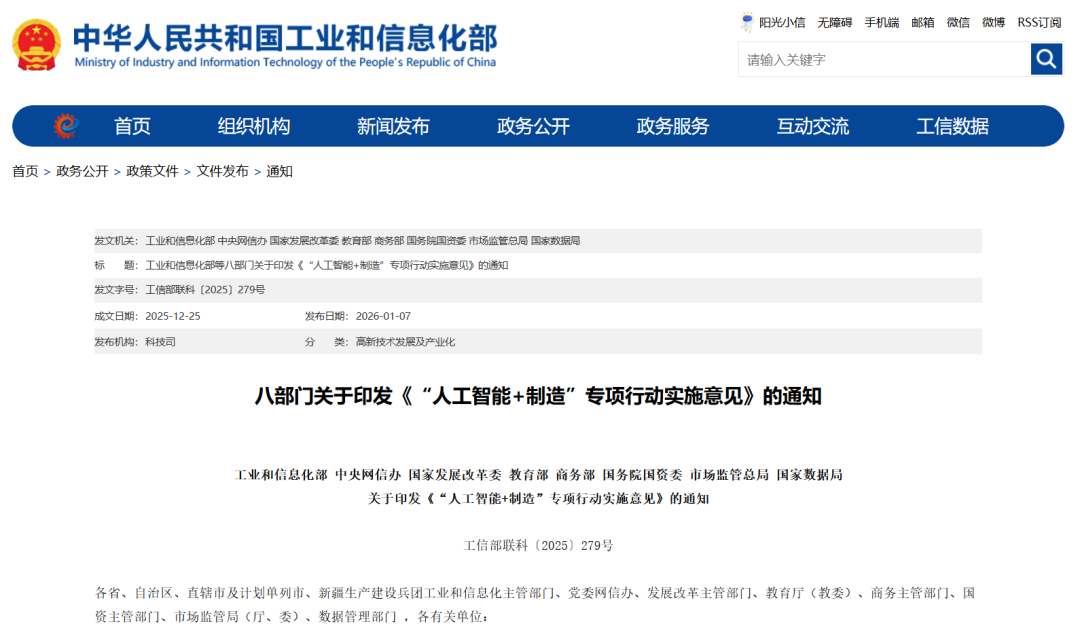Open the 工信数据 navigation tab
1080x630 pixels.
coord(952,126)
